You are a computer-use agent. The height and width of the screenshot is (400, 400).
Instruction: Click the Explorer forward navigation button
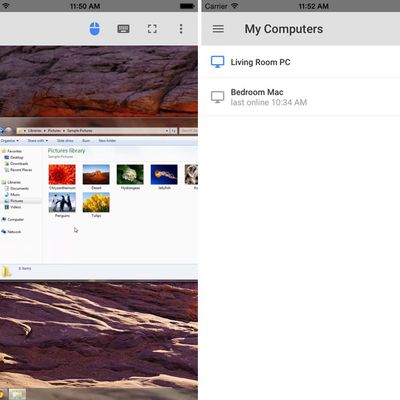[x=9, y=131]
